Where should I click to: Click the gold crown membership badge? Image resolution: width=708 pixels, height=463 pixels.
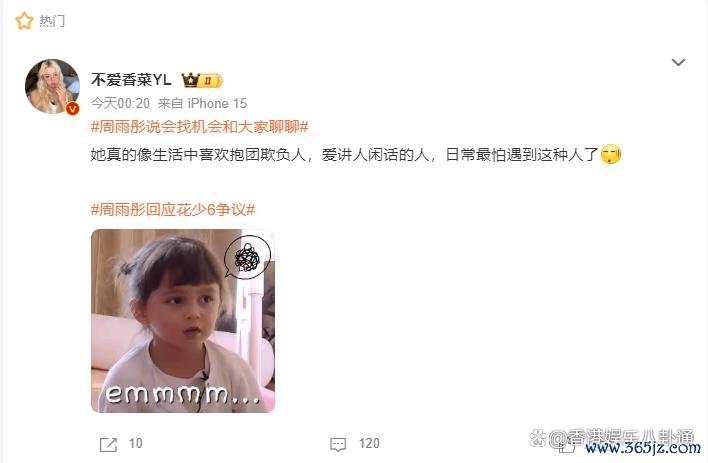pos(202,80)
